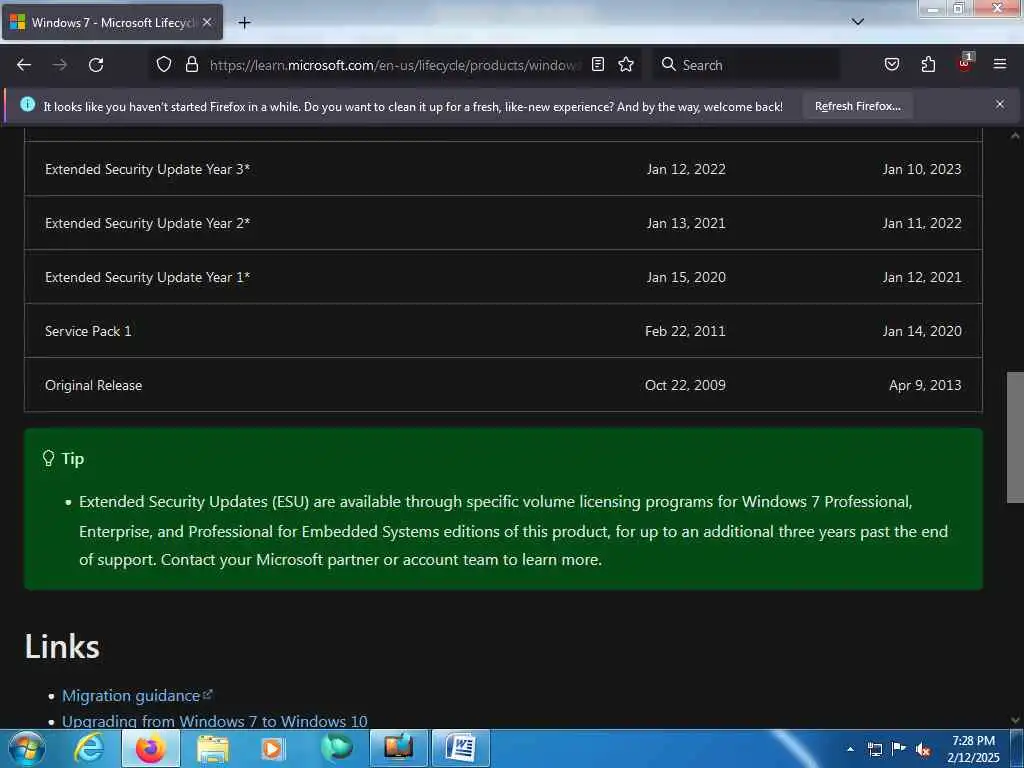Screen dimensions: 1024x768
Task: Open Microsoft Word from the taskbar
Action: coord(461,748)
